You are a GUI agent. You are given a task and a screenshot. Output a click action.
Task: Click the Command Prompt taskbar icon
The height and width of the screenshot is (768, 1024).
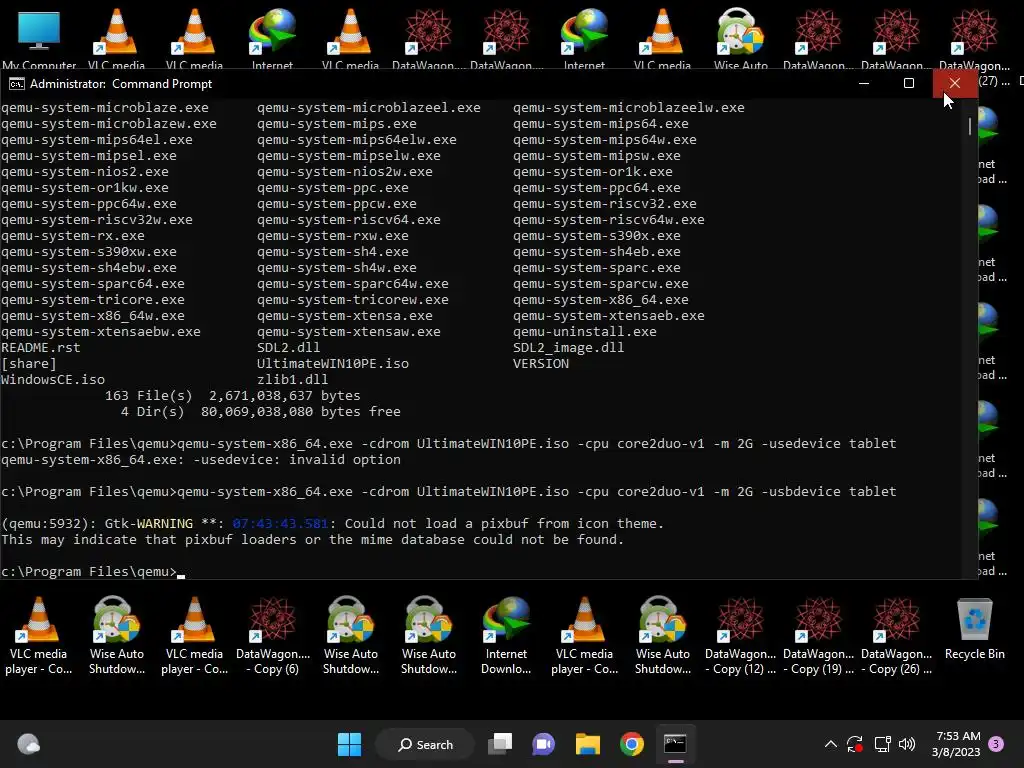click(x=675, y=744)
